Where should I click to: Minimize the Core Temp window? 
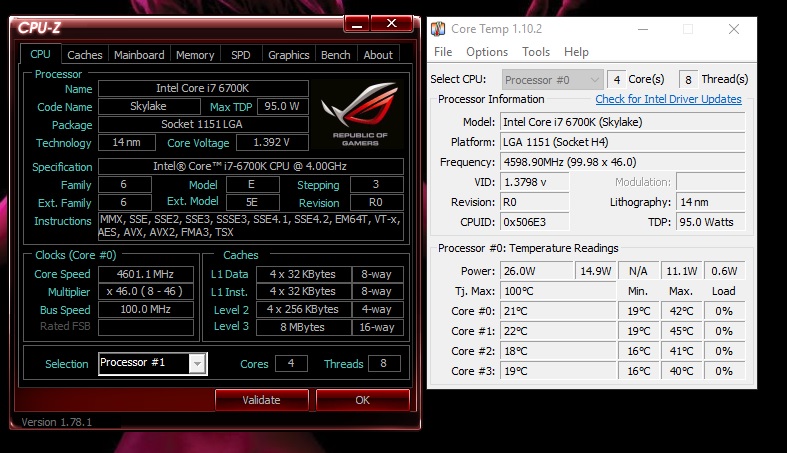pos(642,29)
